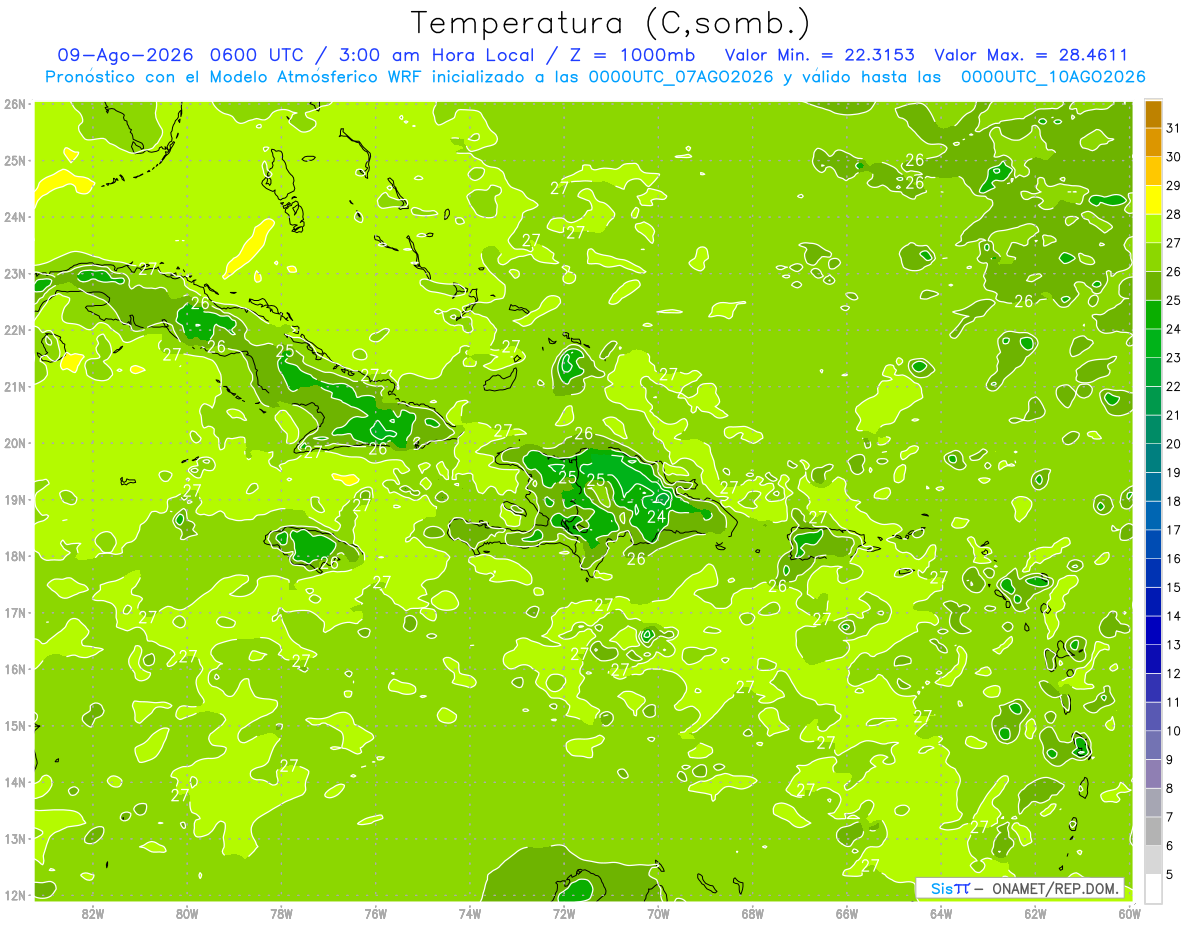
Task: Pick the purple swatch between 9 and 10
Action: point(1153,745)
